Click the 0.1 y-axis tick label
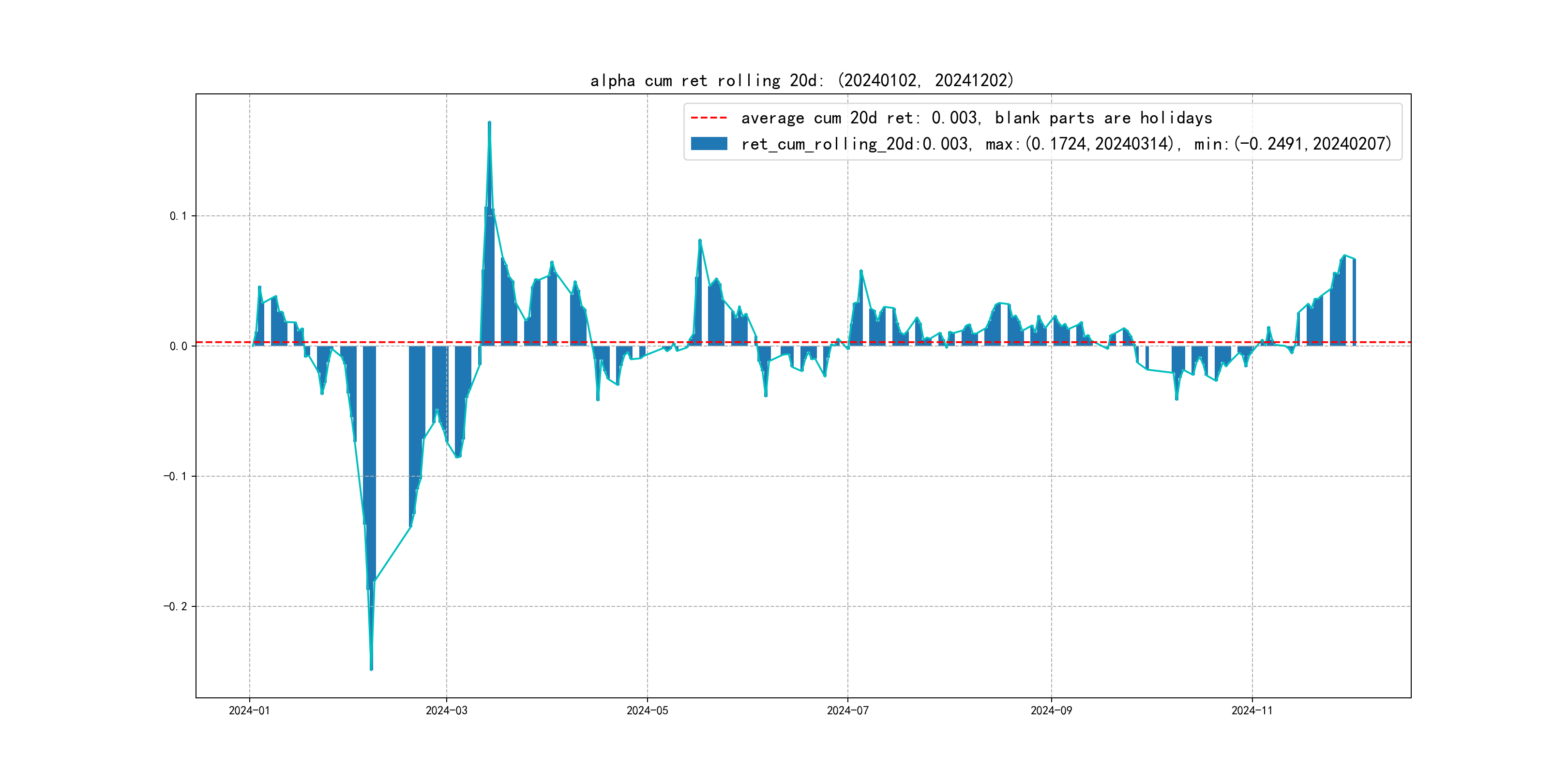 click(178, 216)
